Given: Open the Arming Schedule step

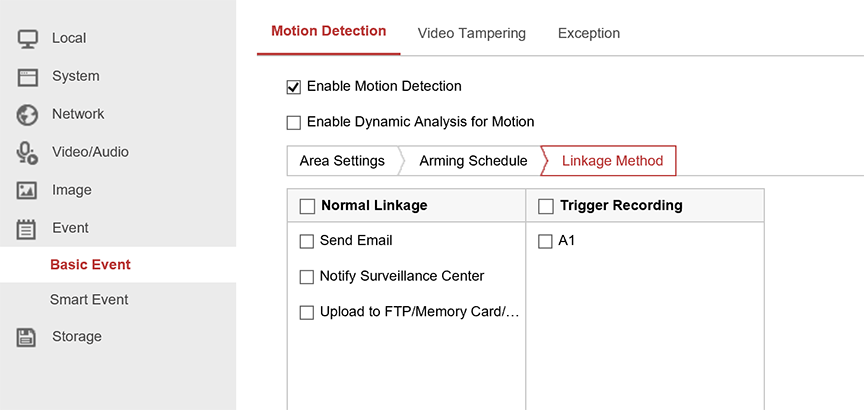Looking at the screenshot, I should click(x=473, y=161).
